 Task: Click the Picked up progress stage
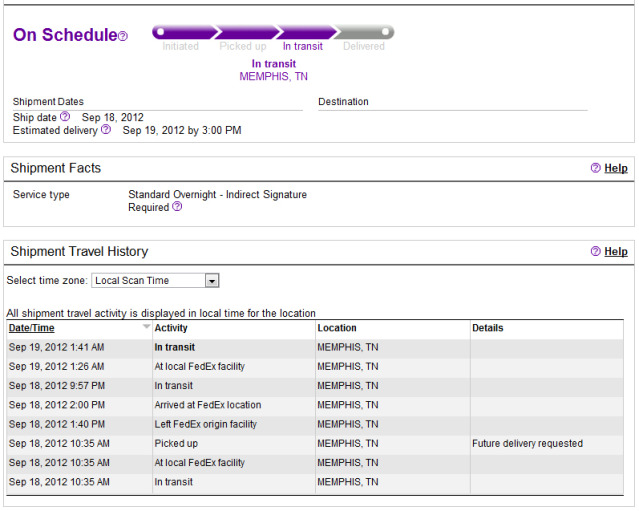(x=243, y=45)
